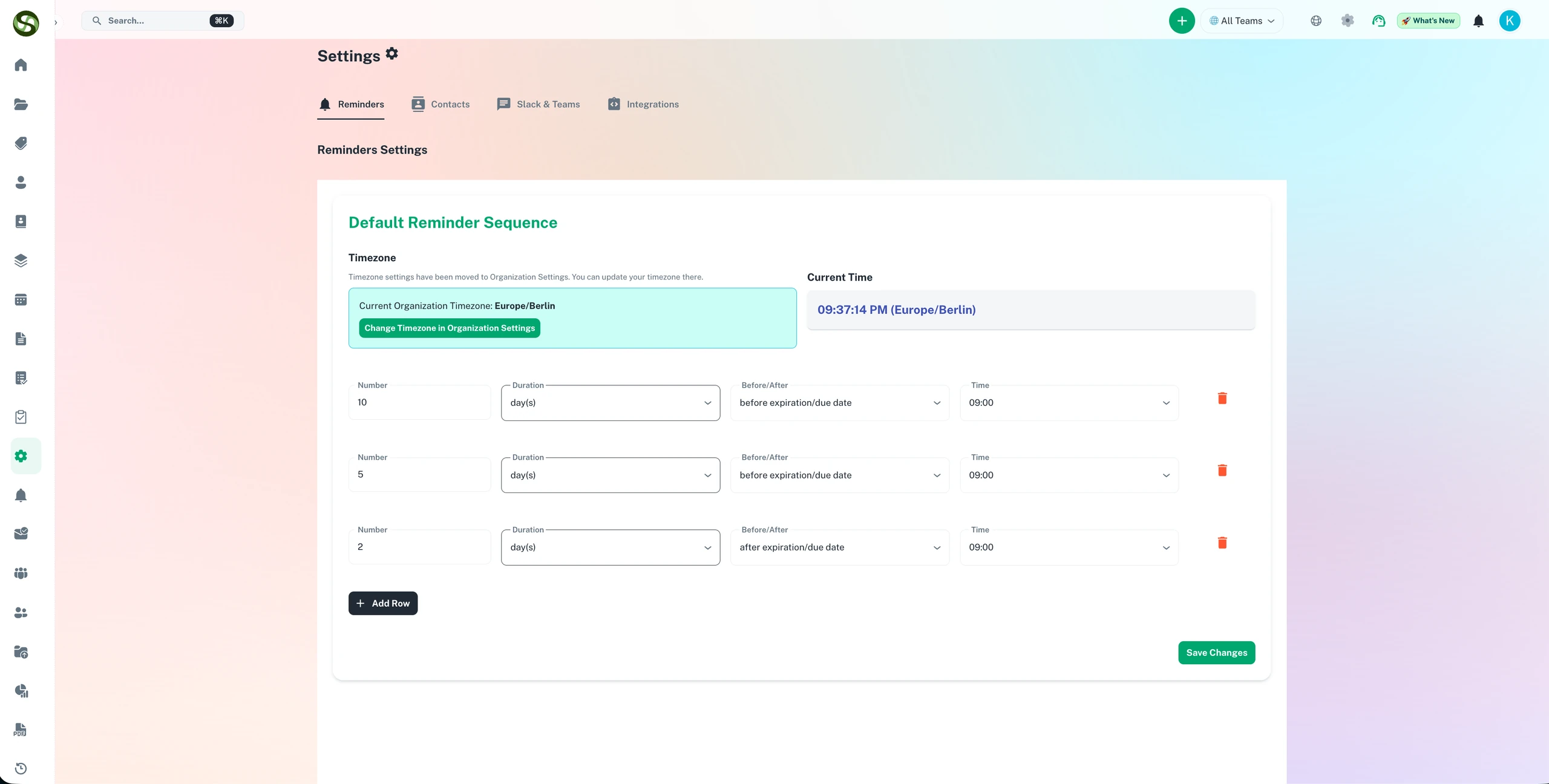The width and height of the screenshot is (1549, 784).
Task: Click the Save Changes button
Action: (1216, 653)
